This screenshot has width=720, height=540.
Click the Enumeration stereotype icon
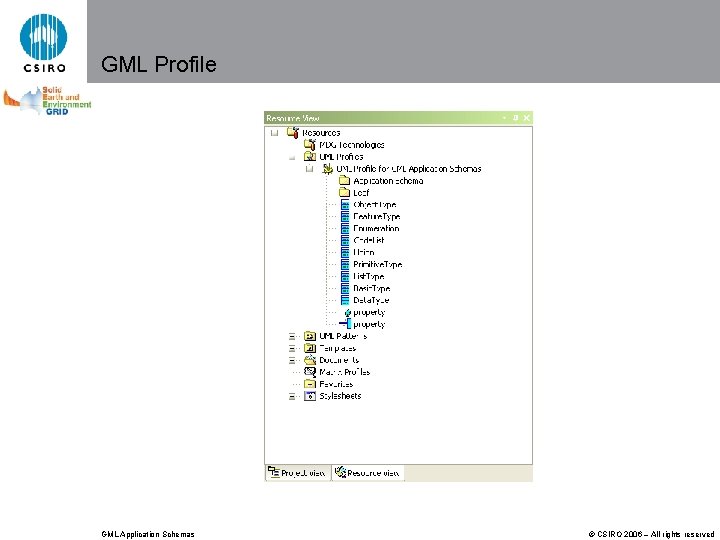(345, 229)
